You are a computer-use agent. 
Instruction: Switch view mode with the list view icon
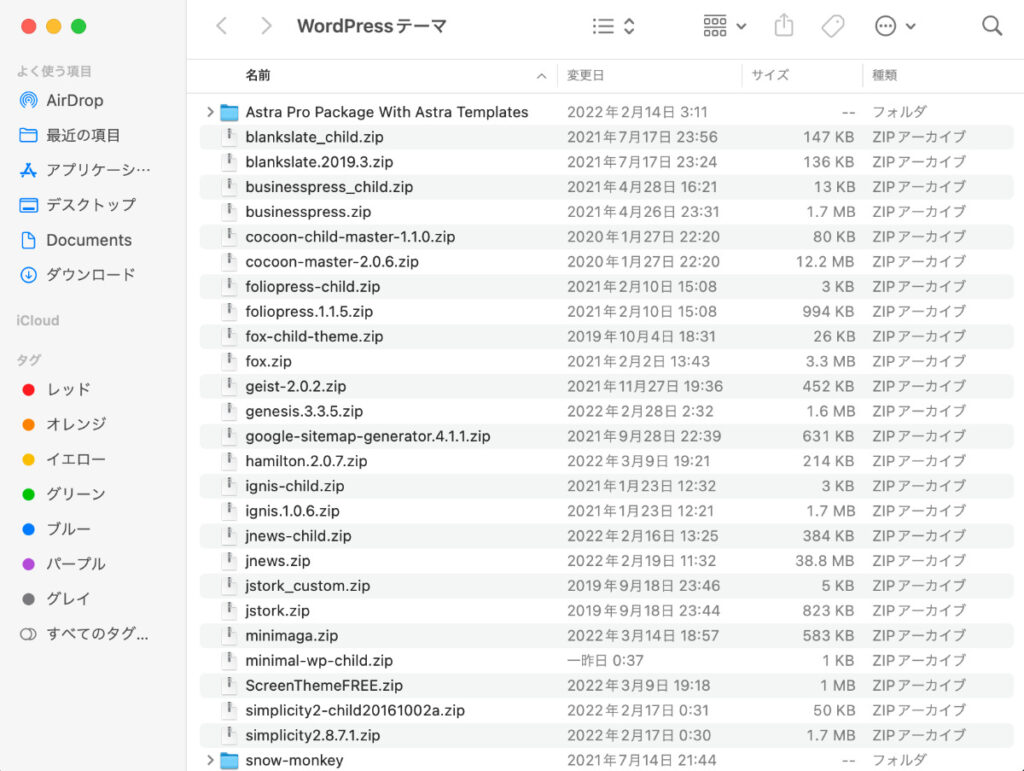(x=613, y=26)
